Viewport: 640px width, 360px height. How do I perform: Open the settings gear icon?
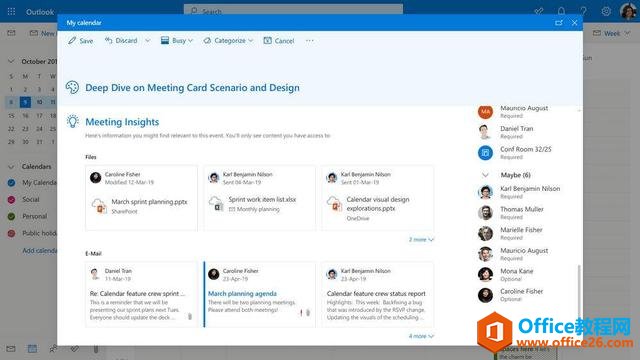[x=606, y=11]
